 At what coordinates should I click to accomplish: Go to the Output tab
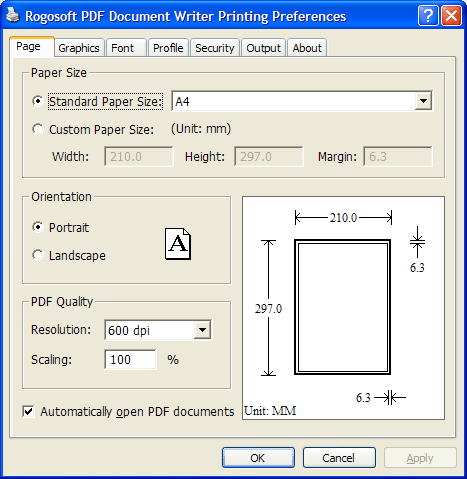point(263,48)
